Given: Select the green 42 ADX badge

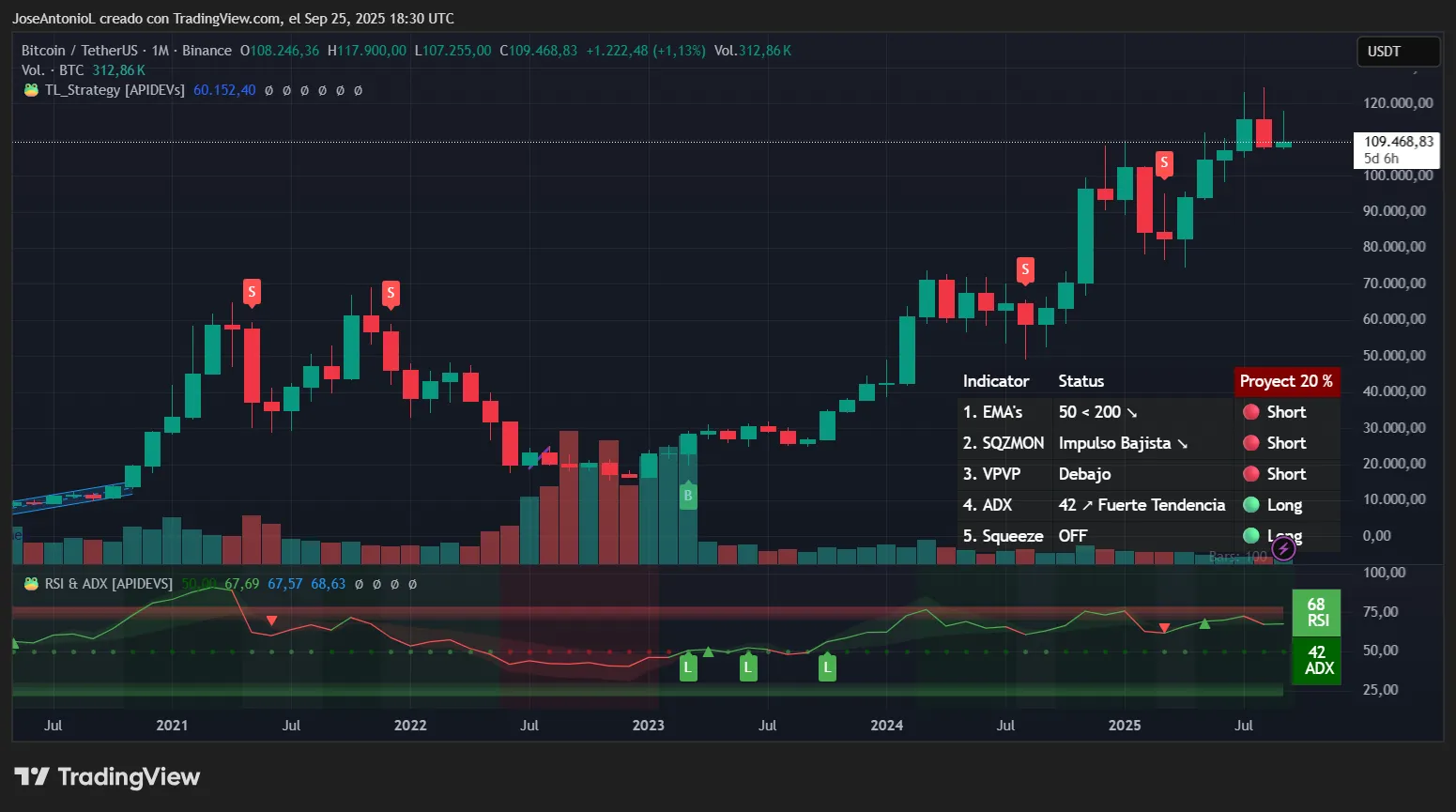Looking at the screenshot, I should coord(1316,660).
